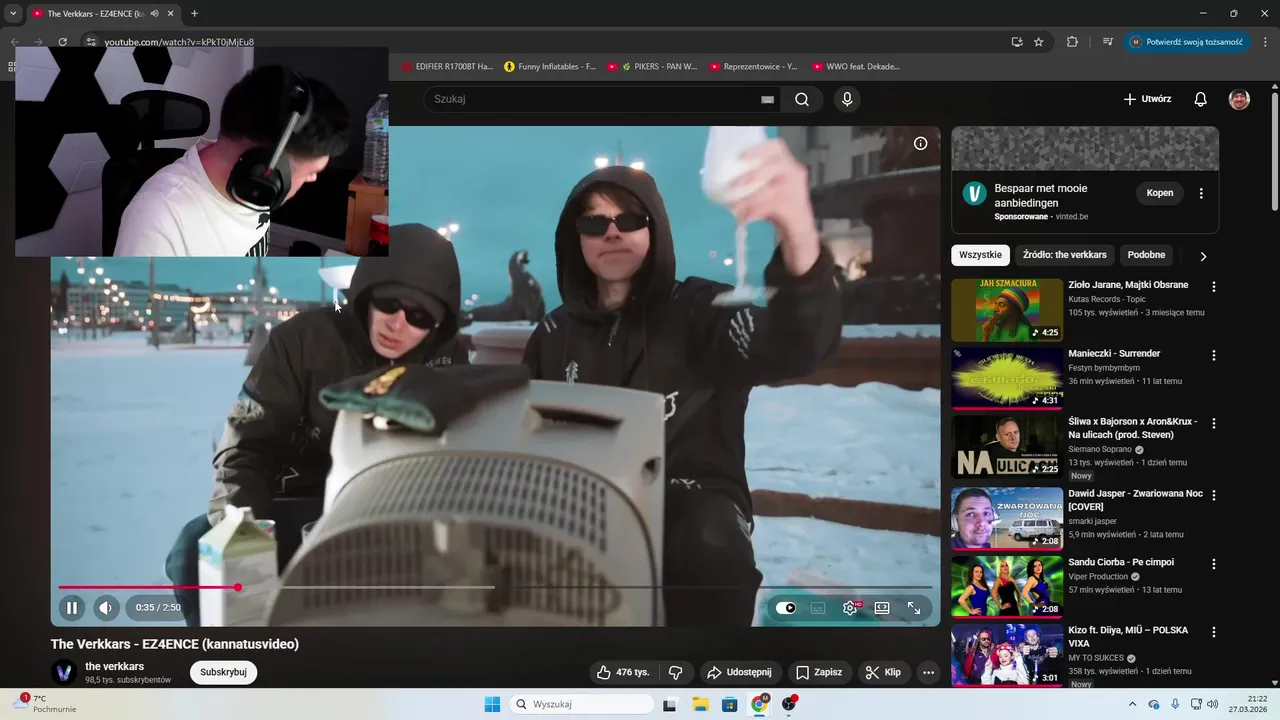Open Reprezentowice bookmark
The height and width of the screenshot is (720, 1280).
click(753, 67)
